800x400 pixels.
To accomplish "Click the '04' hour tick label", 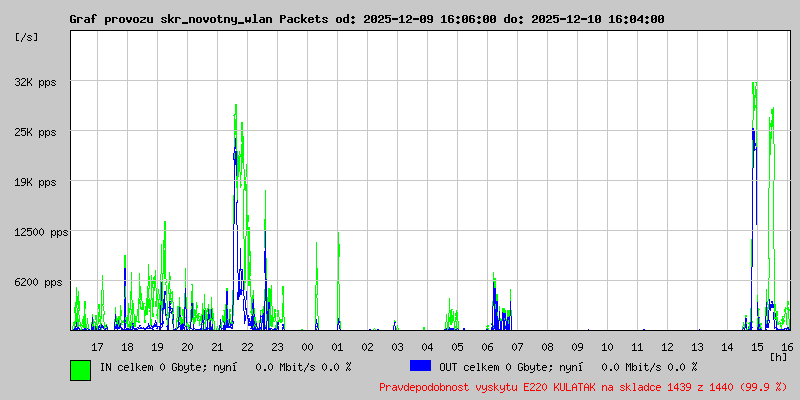I will pos(427,347).
